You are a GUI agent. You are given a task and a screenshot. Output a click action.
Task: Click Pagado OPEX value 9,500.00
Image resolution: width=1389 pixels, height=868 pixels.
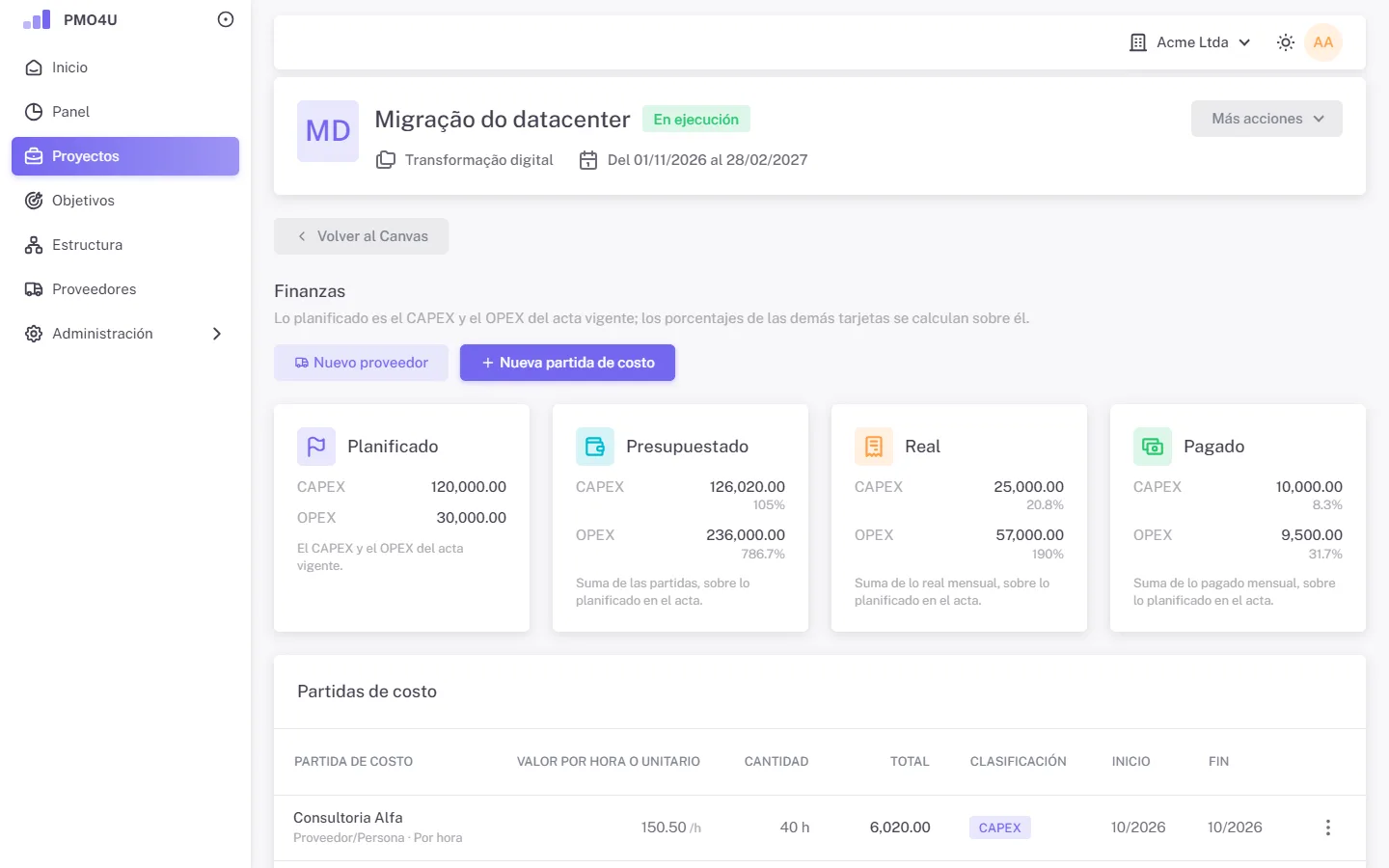tap(1312, 535)
